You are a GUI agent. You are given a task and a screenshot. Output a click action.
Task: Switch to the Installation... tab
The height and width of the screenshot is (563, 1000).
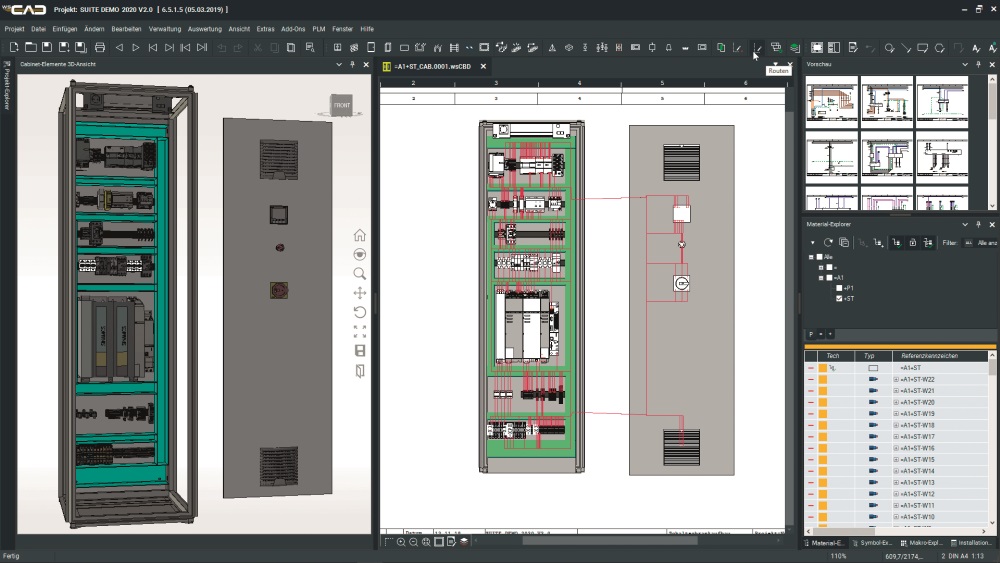(971, 543)
